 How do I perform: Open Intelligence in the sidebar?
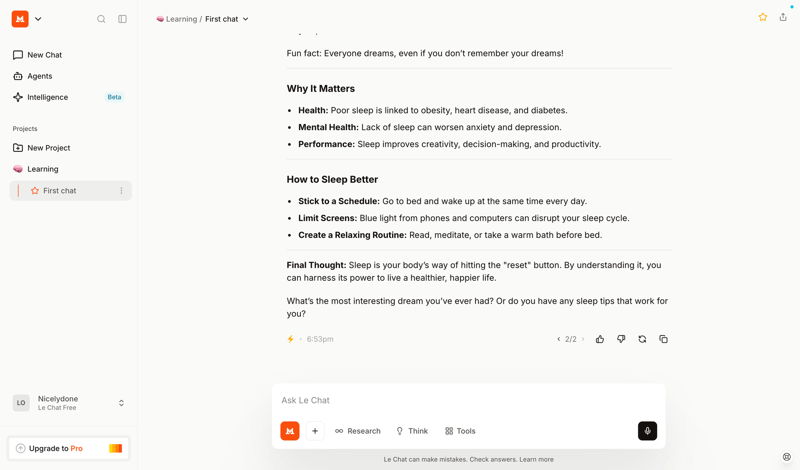click(48, 97)
